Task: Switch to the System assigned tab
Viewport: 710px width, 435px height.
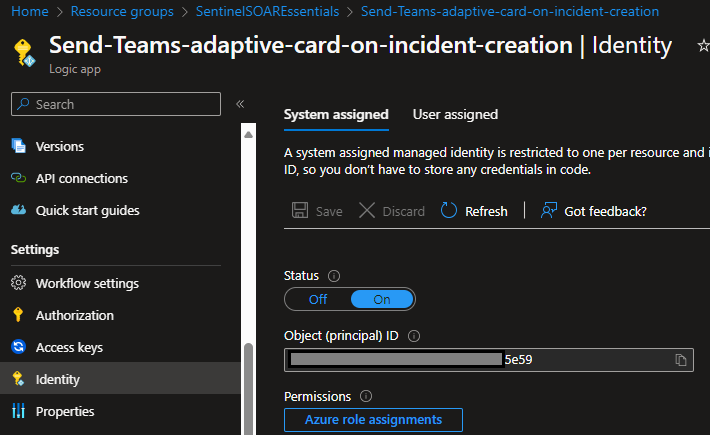Action: [336, 115]
